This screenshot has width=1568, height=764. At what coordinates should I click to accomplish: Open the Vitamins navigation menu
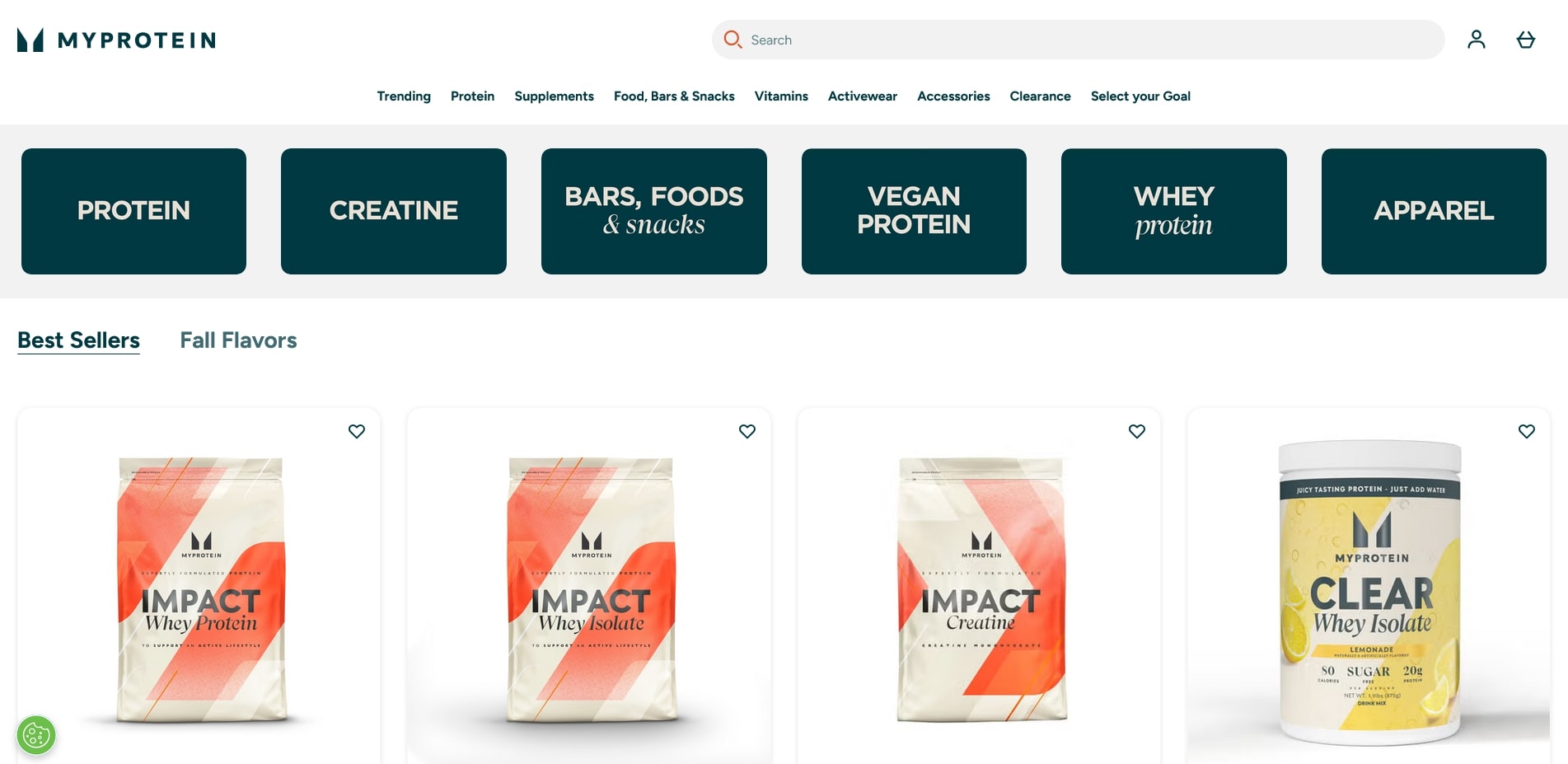tap(780, 96)
